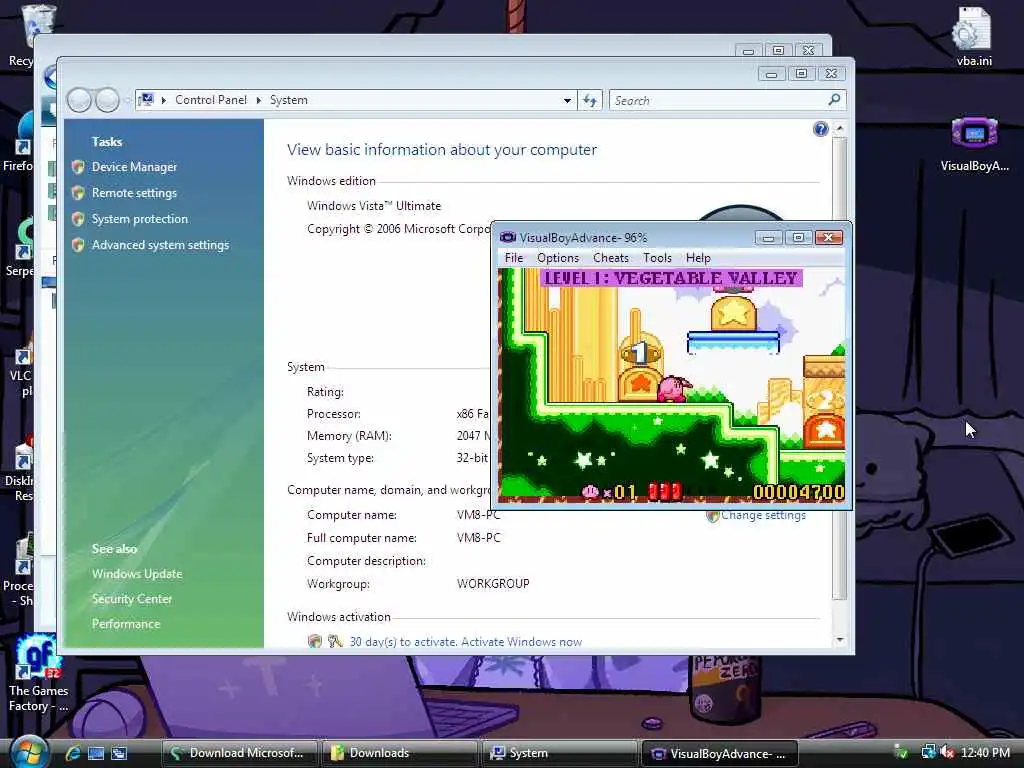Click network tray icon
Image resolution: width=1024 pixels, height=768 pixels.
point(928,753)
